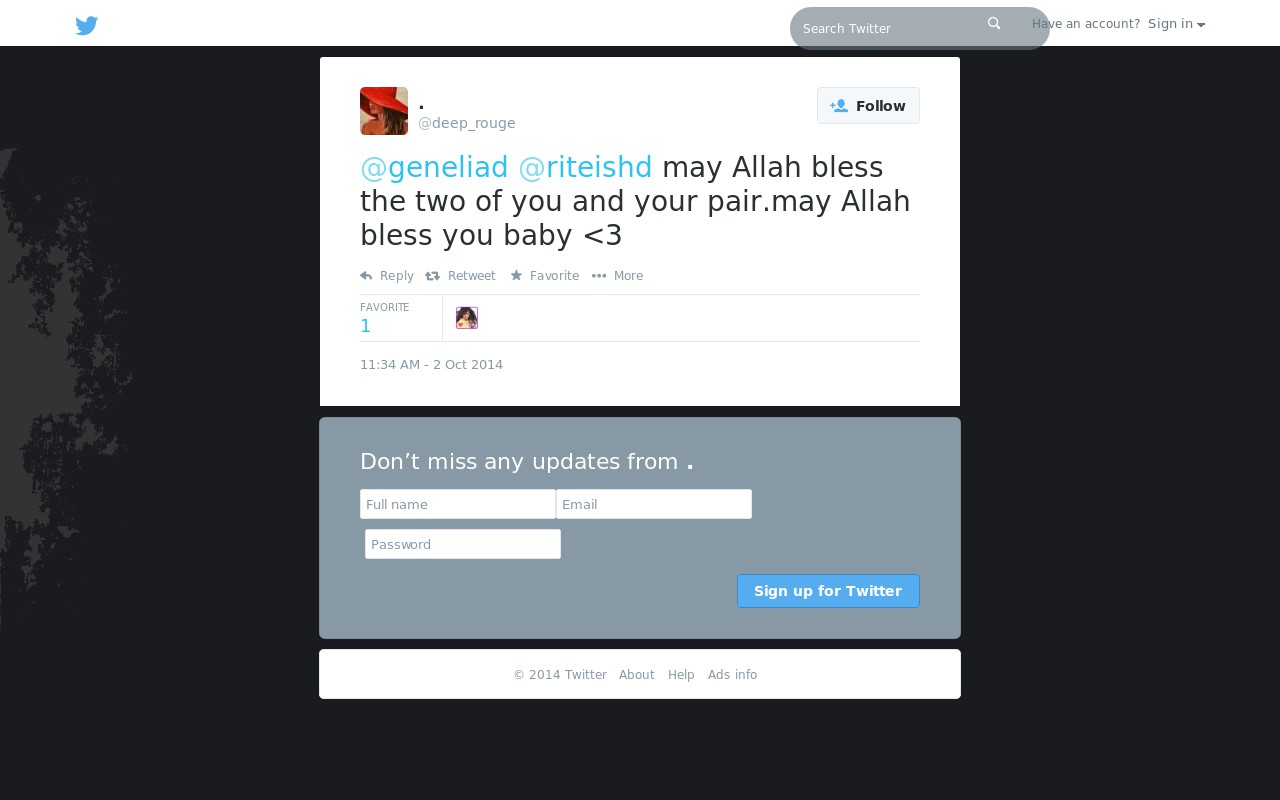Open the More options ellipsis
1280x800 pixels.
point(599,276)
